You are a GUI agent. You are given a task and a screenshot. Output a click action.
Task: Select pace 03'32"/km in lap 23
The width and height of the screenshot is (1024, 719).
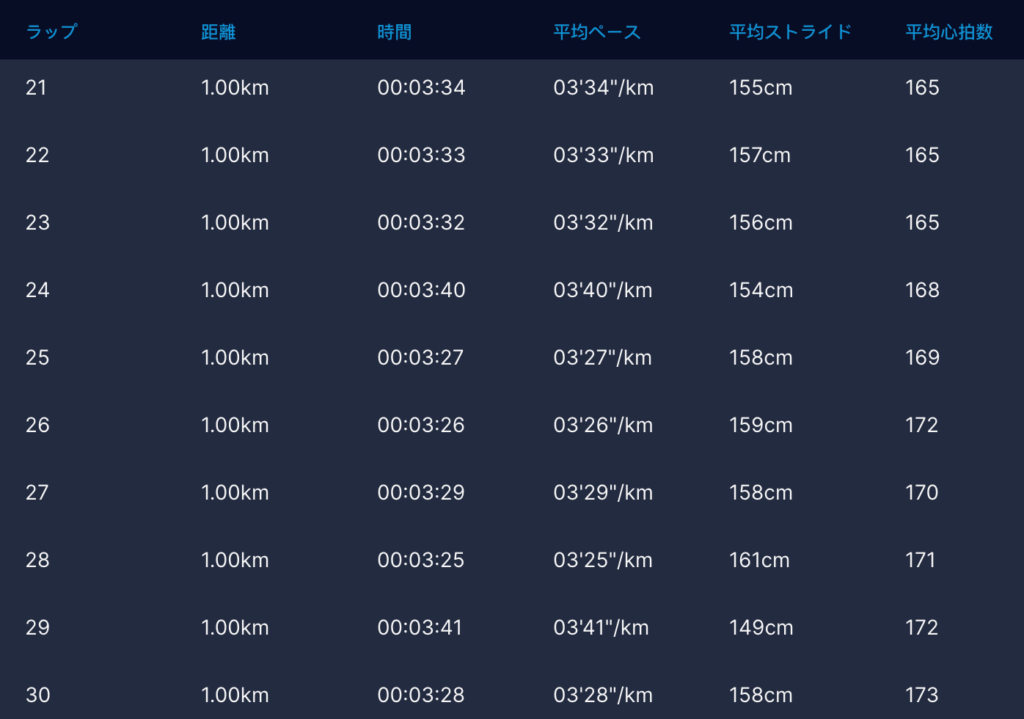603,223
